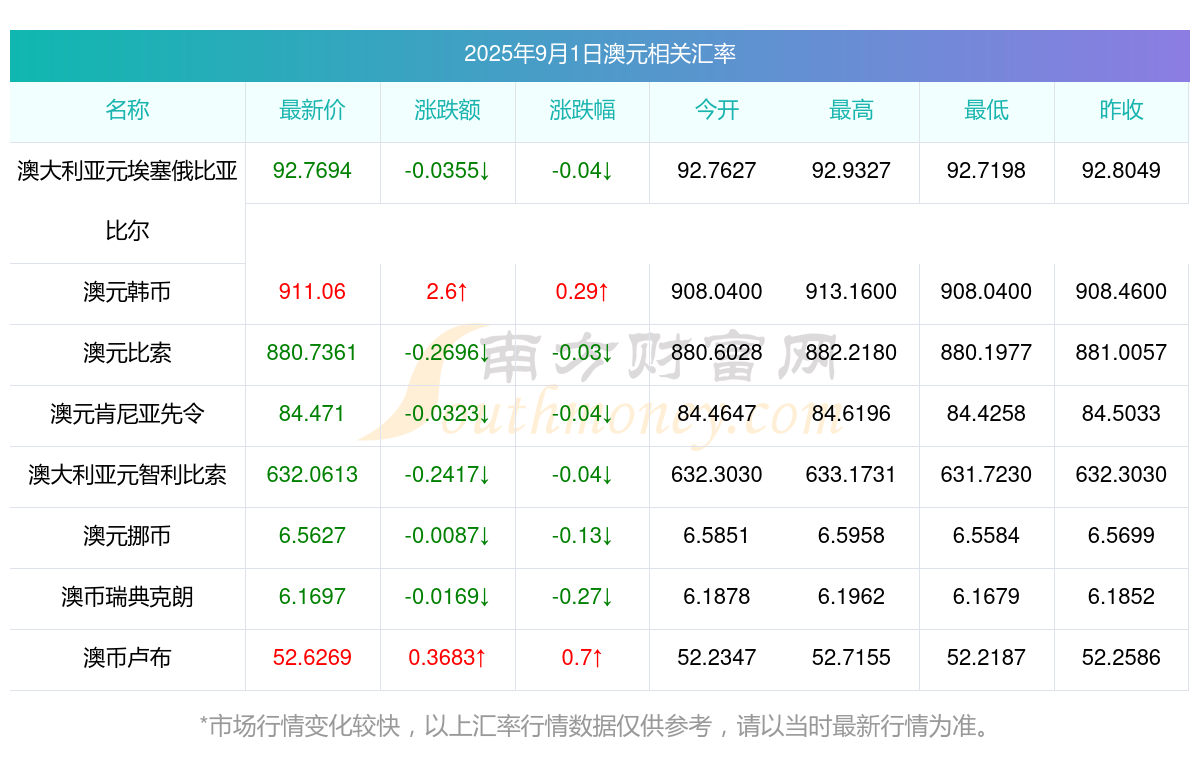Click the change percent 0.7↑
This screenshot has width=1200, height=757.
[x=582, y=658]
